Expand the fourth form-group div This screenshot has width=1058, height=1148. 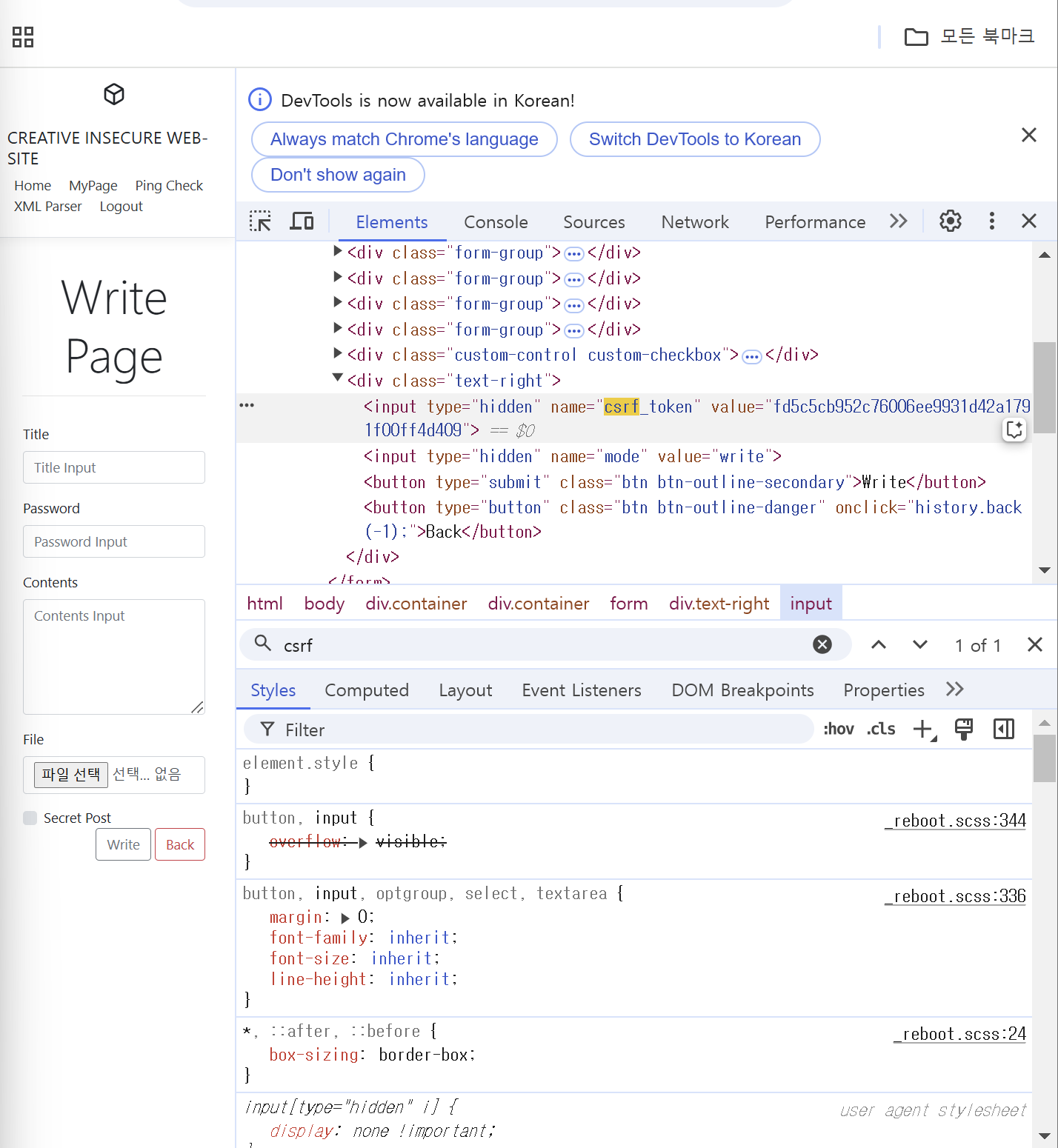pos(338,329)
